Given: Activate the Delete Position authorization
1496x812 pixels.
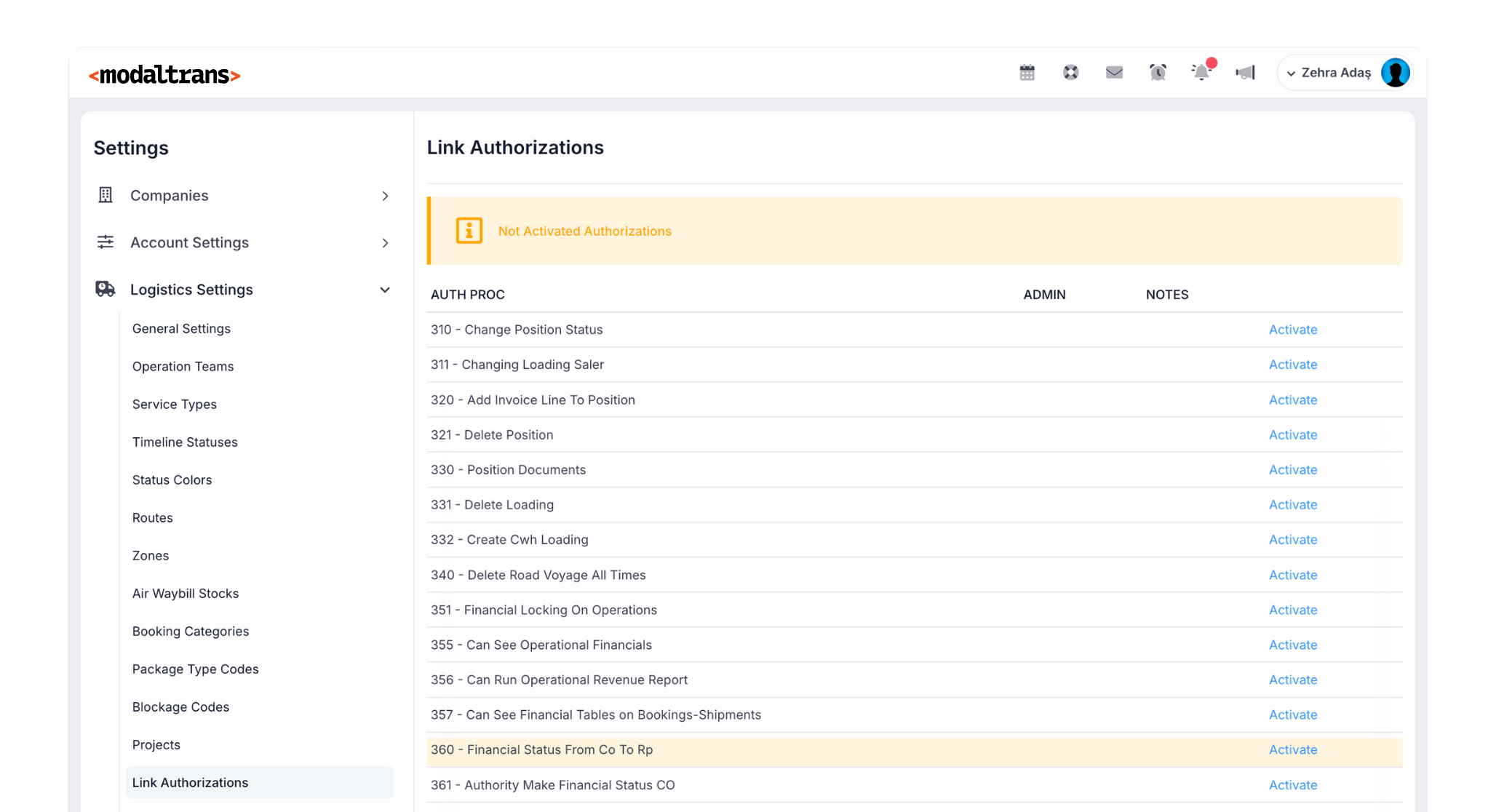Looking at the screenshot, I should 1292,434.
